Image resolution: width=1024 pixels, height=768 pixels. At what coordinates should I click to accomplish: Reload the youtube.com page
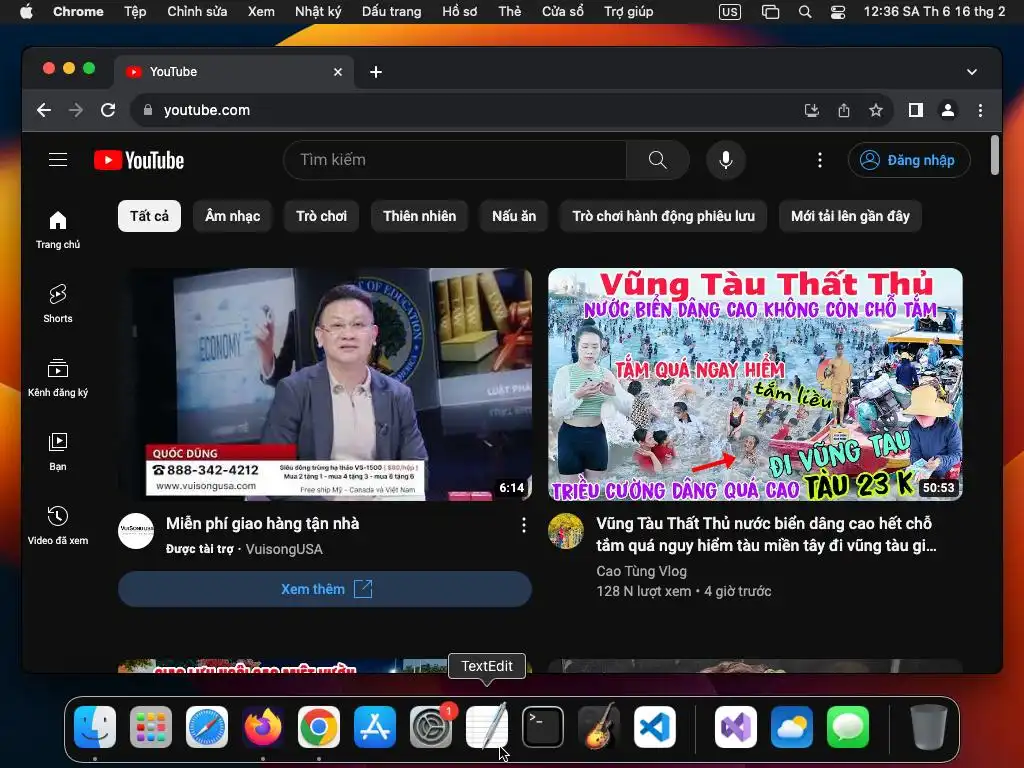click(108, 110)
